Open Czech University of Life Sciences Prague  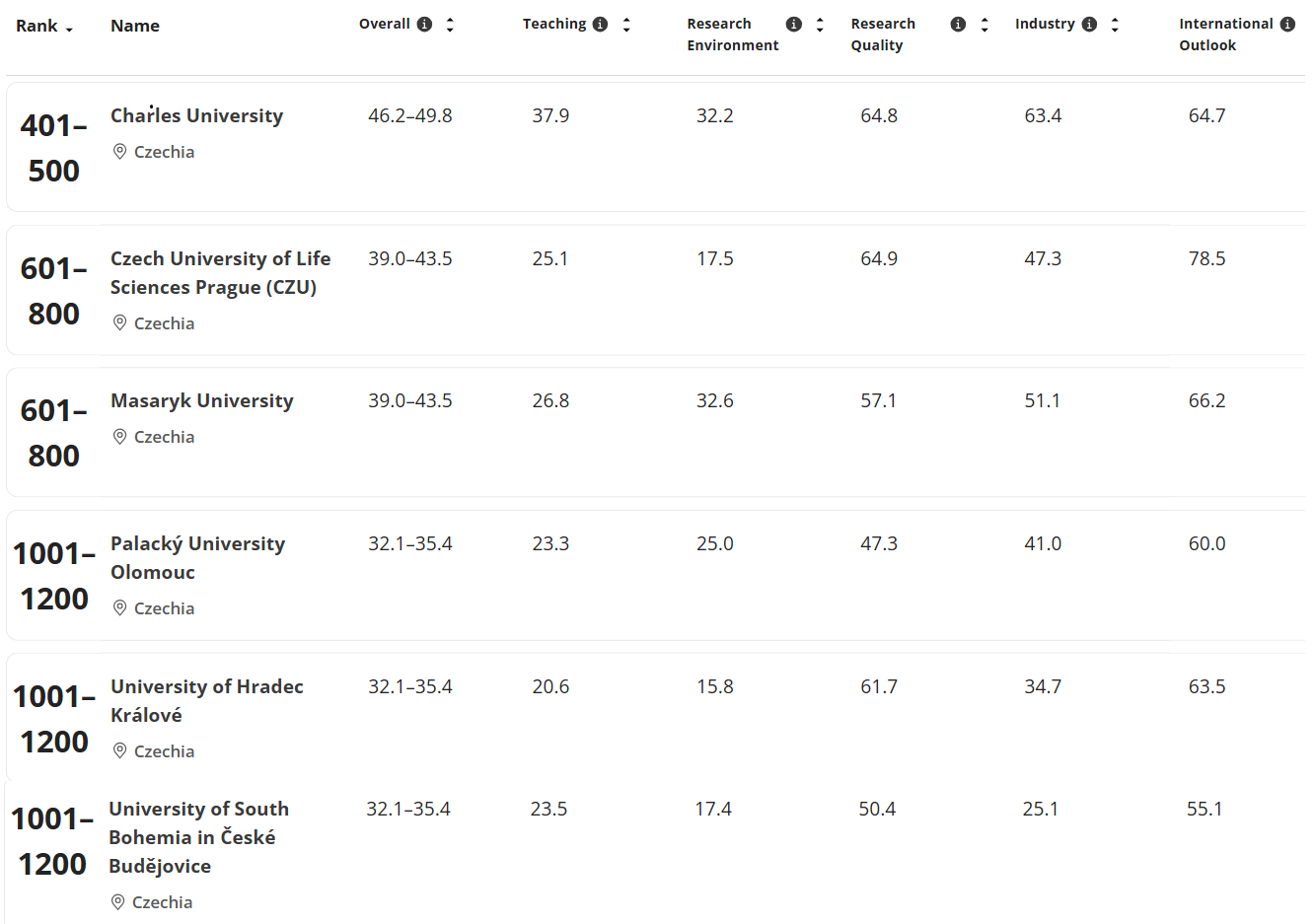220,273
